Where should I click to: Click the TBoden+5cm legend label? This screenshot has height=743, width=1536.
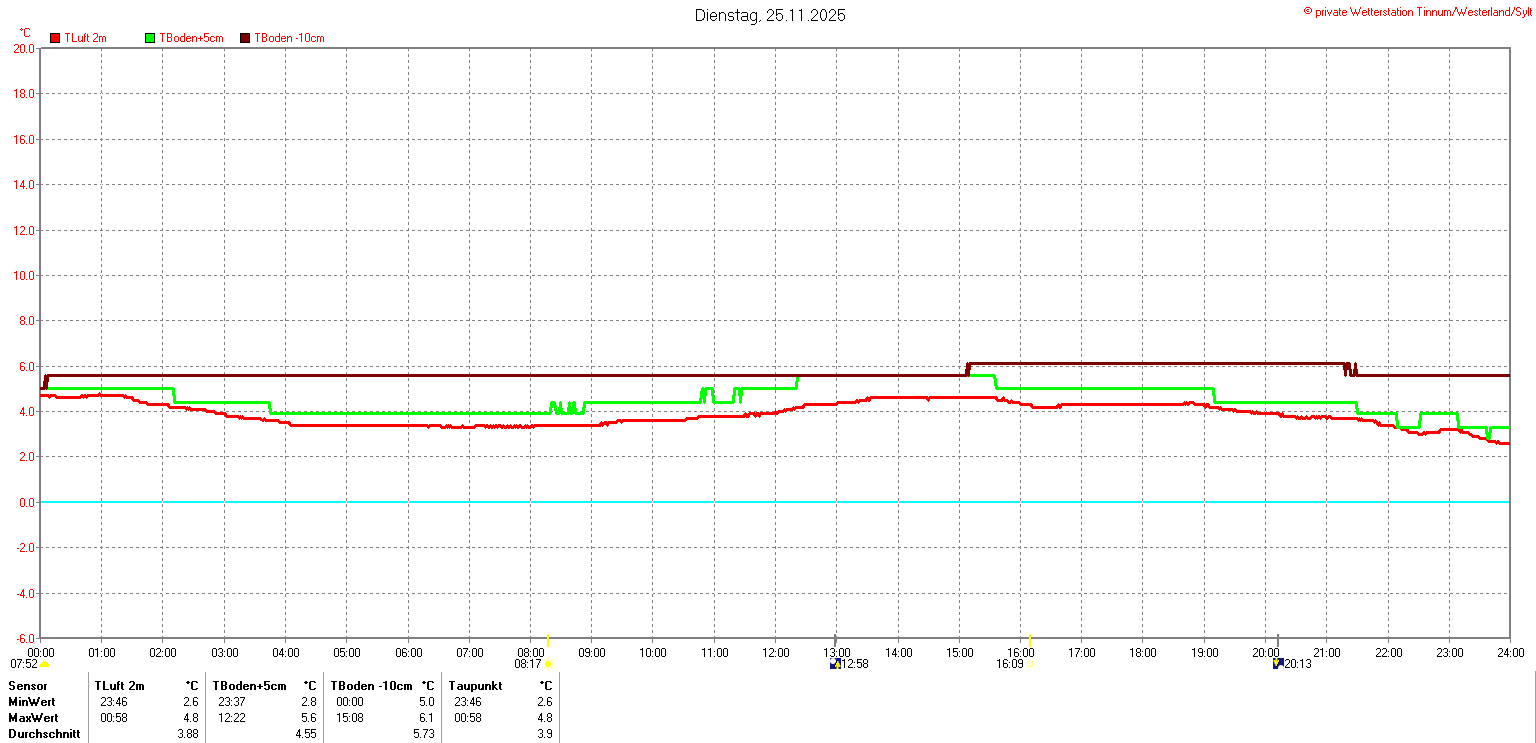191,38
